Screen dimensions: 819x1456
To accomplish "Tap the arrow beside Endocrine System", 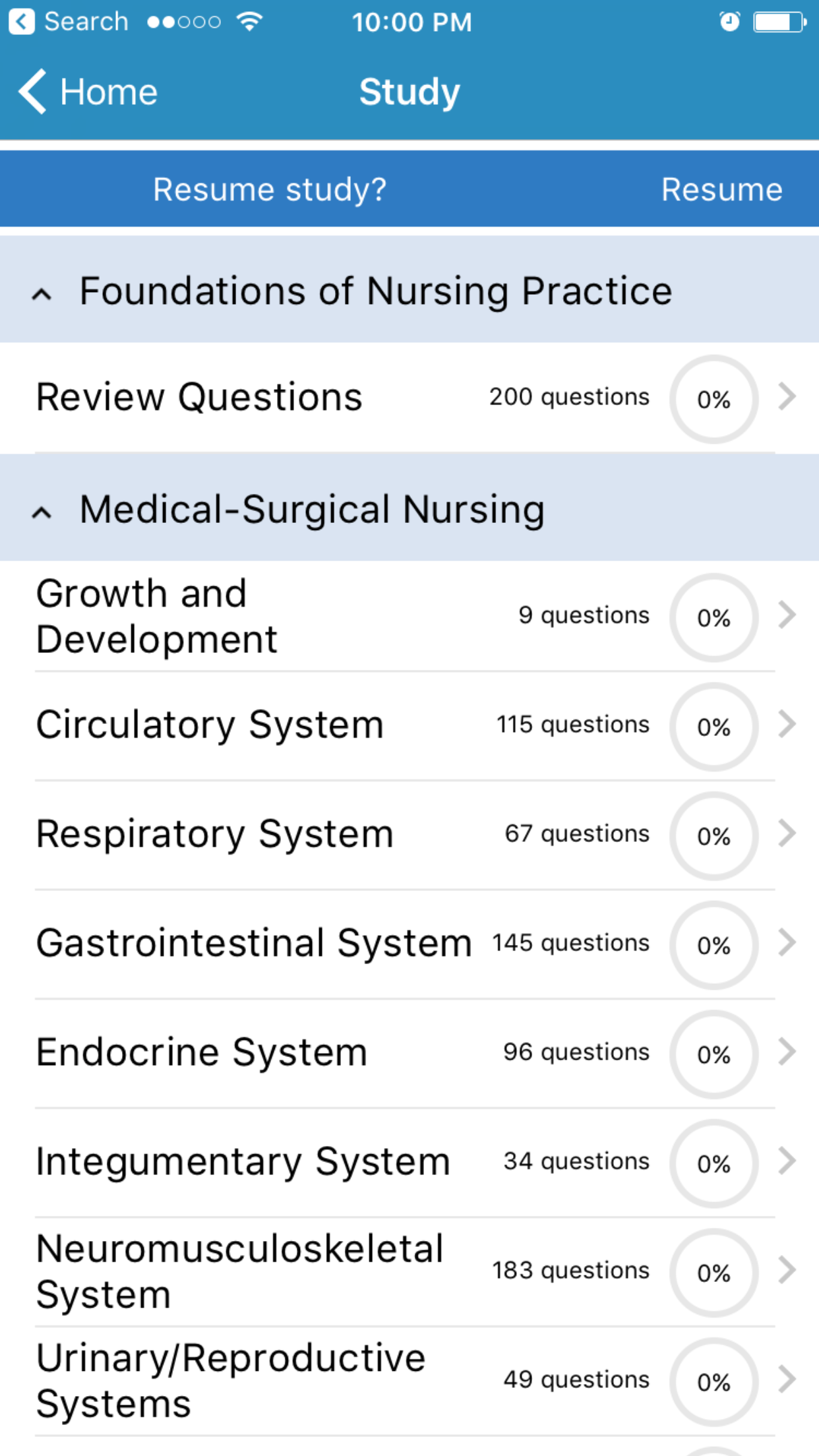I will pyautogui.click(x=787, y=1052).
